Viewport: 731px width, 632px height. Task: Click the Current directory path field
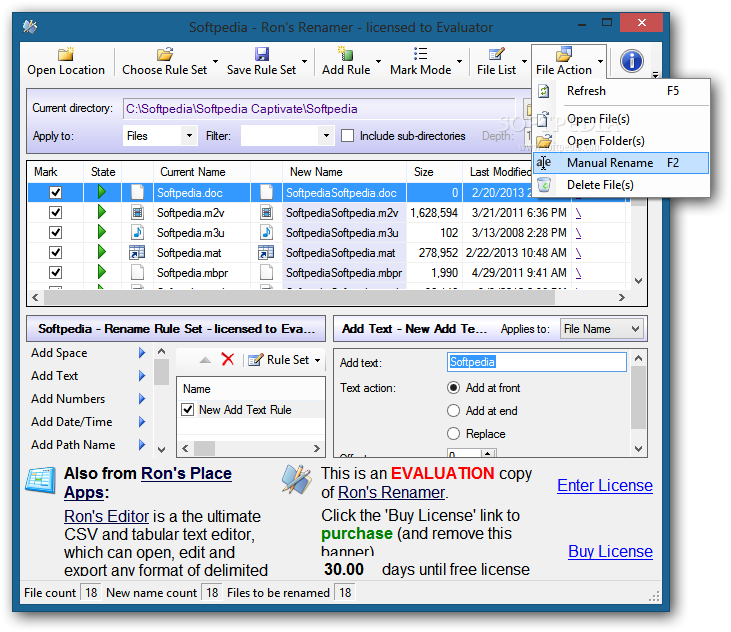pyautogui.click(x=320, y=109)
